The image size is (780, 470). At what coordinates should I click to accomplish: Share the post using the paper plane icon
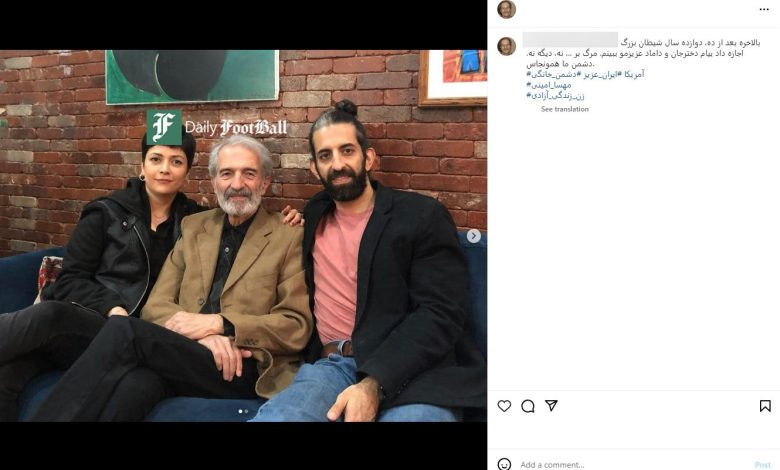point(551,405)
